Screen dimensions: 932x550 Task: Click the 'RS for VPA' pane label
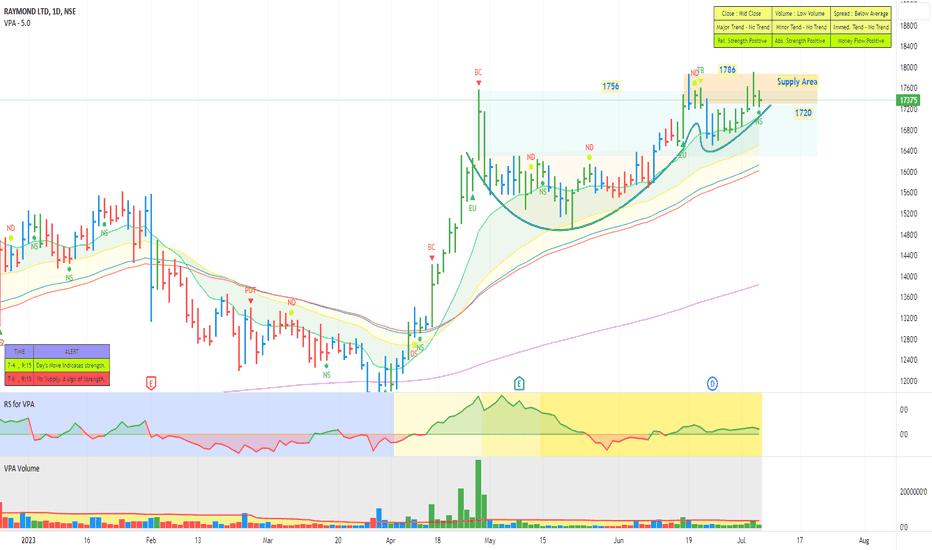19,404
